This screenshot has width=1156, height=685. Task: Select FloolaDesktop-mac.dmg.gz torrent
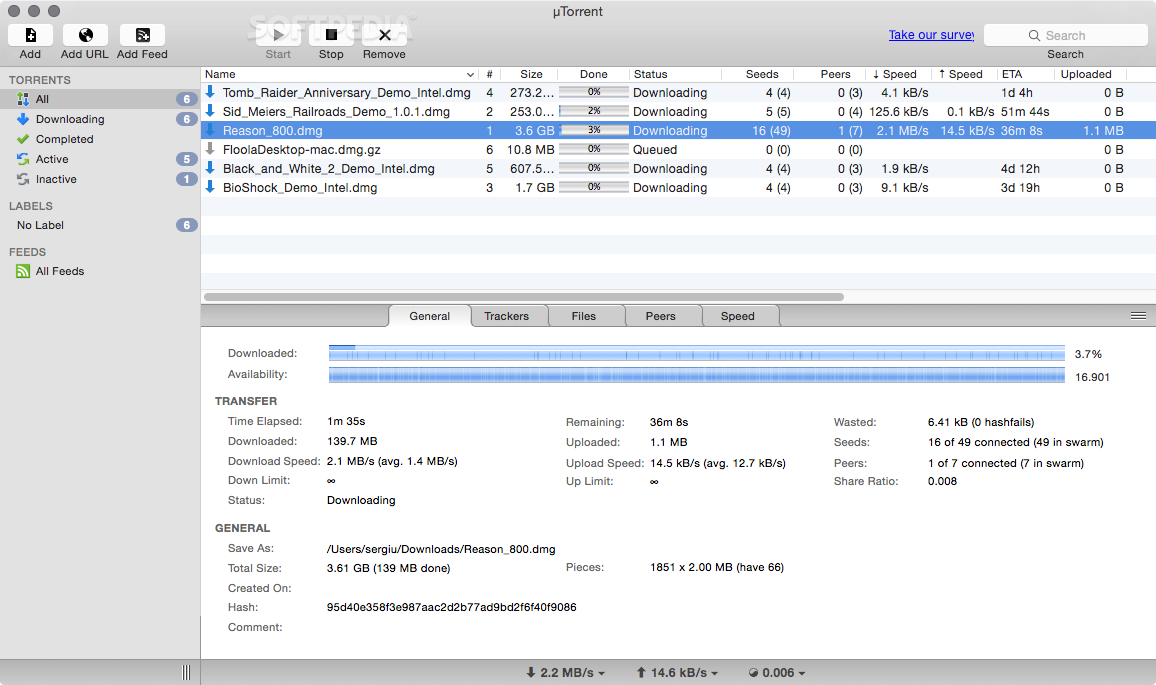click(678, 150)
